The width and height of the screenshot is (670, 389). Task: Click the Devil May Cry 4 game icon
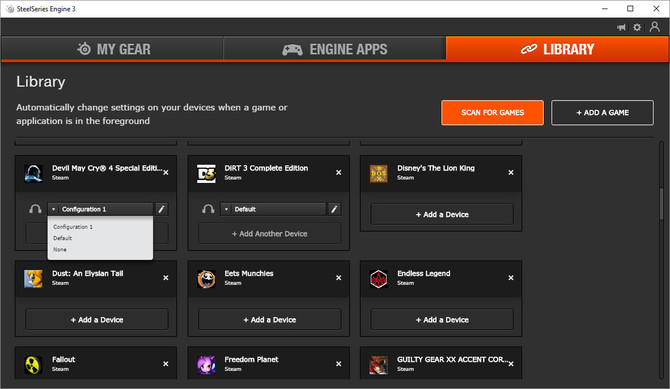coord(33,173)
